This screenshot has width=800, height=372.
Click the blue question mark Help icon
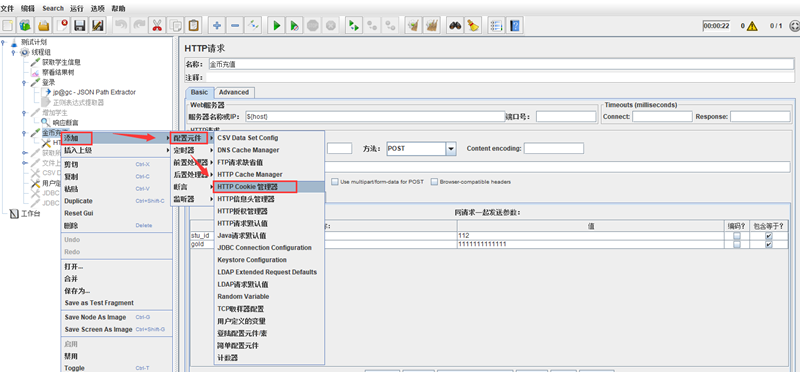[515, 25]
